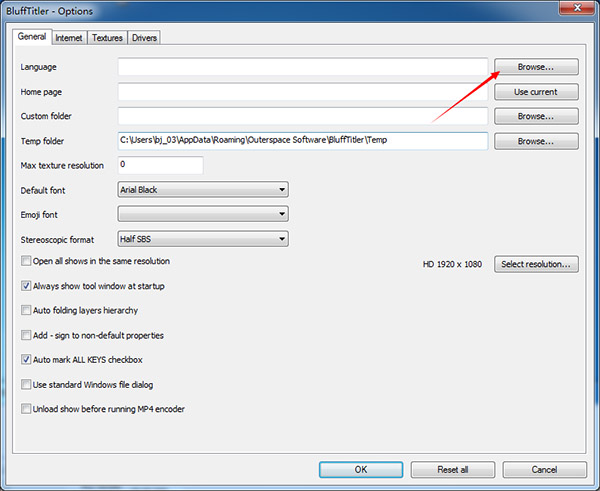
Task: Disable Auto mark ALL KEYS checkbox
Action: 26,359
